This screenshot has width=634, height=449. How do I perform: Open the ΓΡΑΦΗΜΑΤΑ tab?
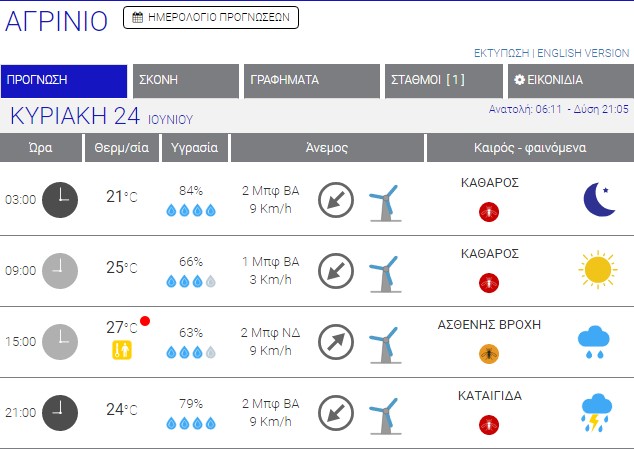pyautogui.click(x=312, y=81)
